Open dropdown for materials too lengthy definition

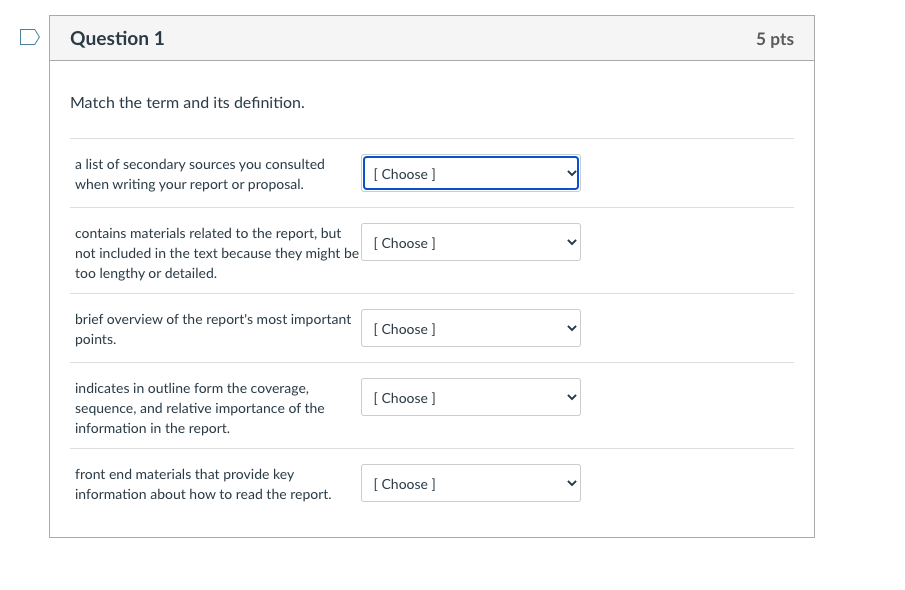click(471, 242)
